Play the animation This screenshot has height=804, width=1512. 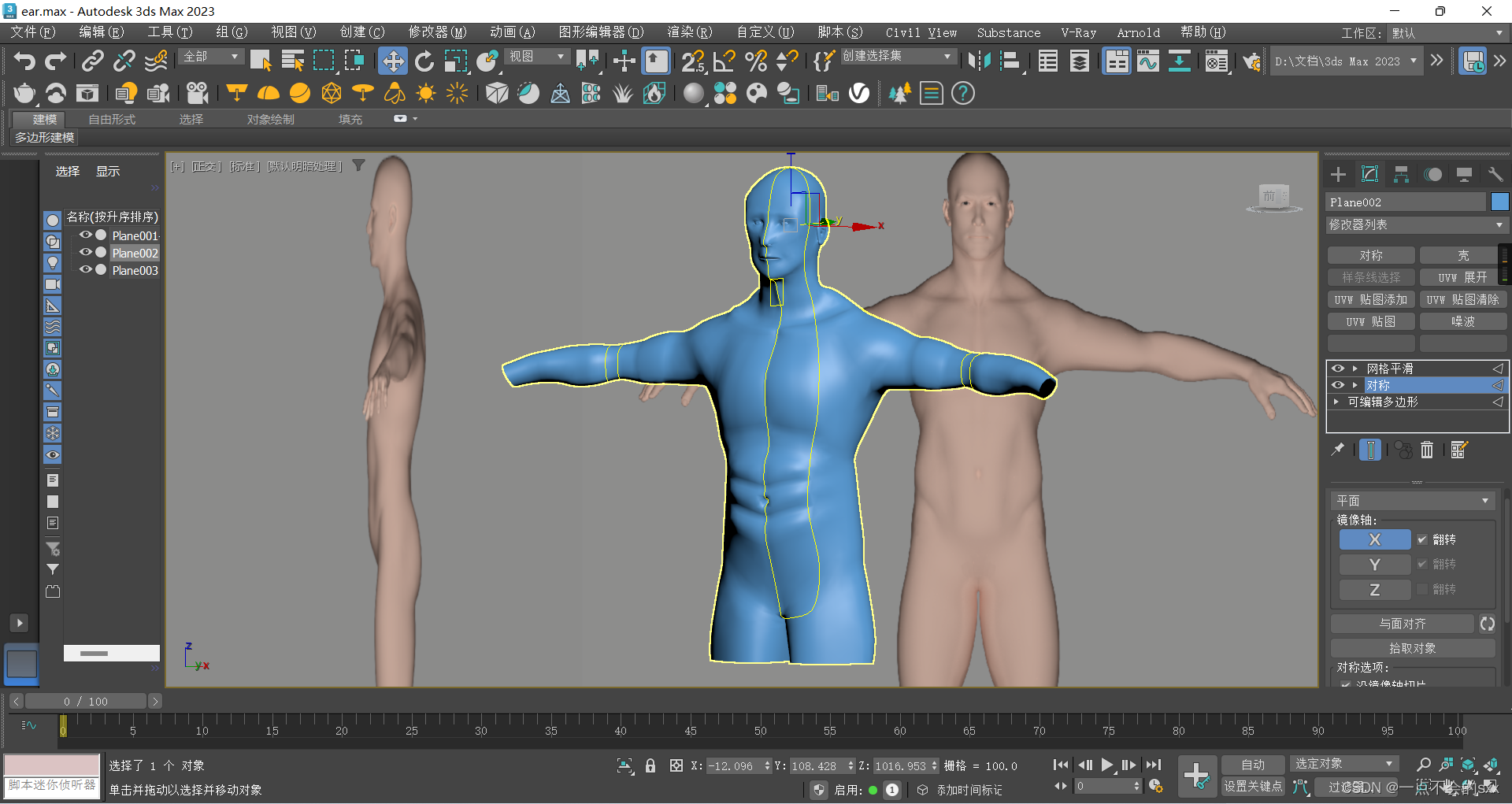1106,765
